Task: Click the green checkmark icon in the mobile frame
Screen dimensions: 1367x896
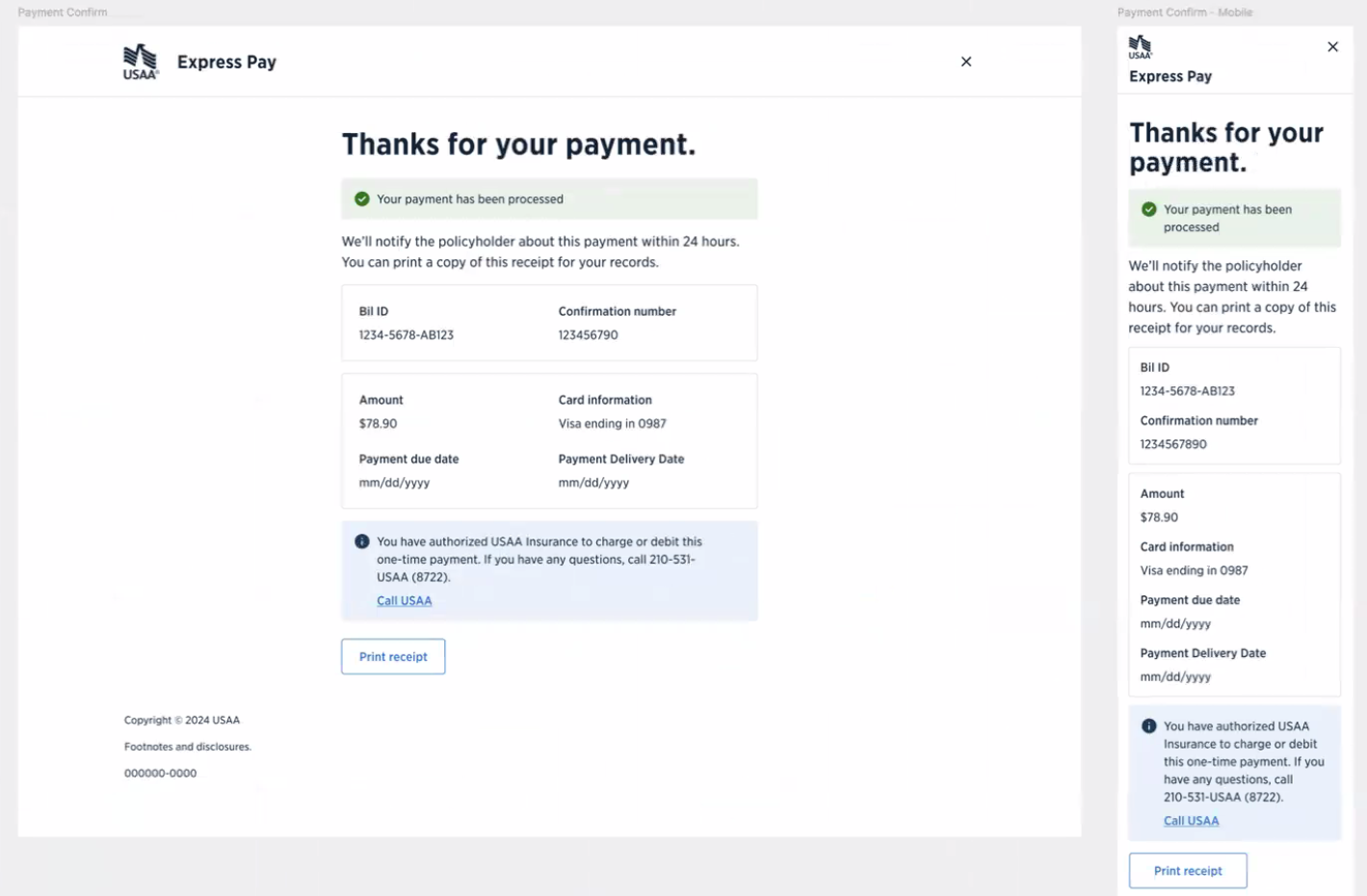Action: point(1148,209)
